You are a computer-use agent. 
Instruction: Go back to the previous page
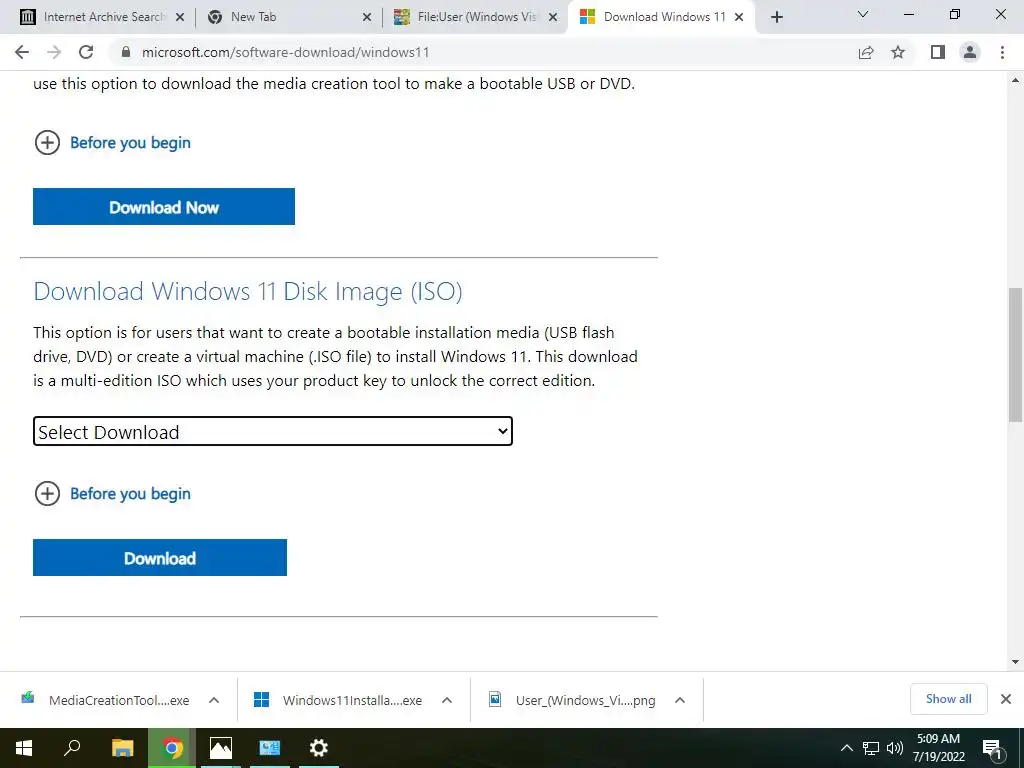(22, 52)
